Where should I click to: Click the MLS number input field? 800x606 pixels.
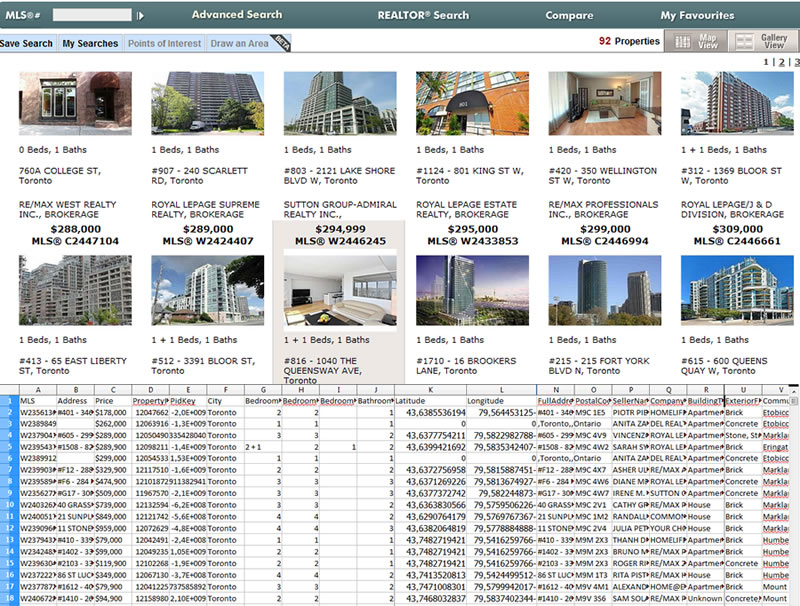coord(92,15)
